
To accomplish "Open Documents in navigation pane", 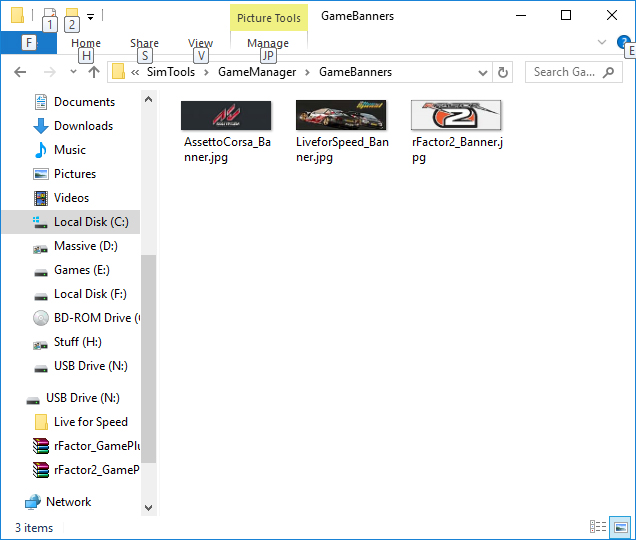I will click(84, 102).
